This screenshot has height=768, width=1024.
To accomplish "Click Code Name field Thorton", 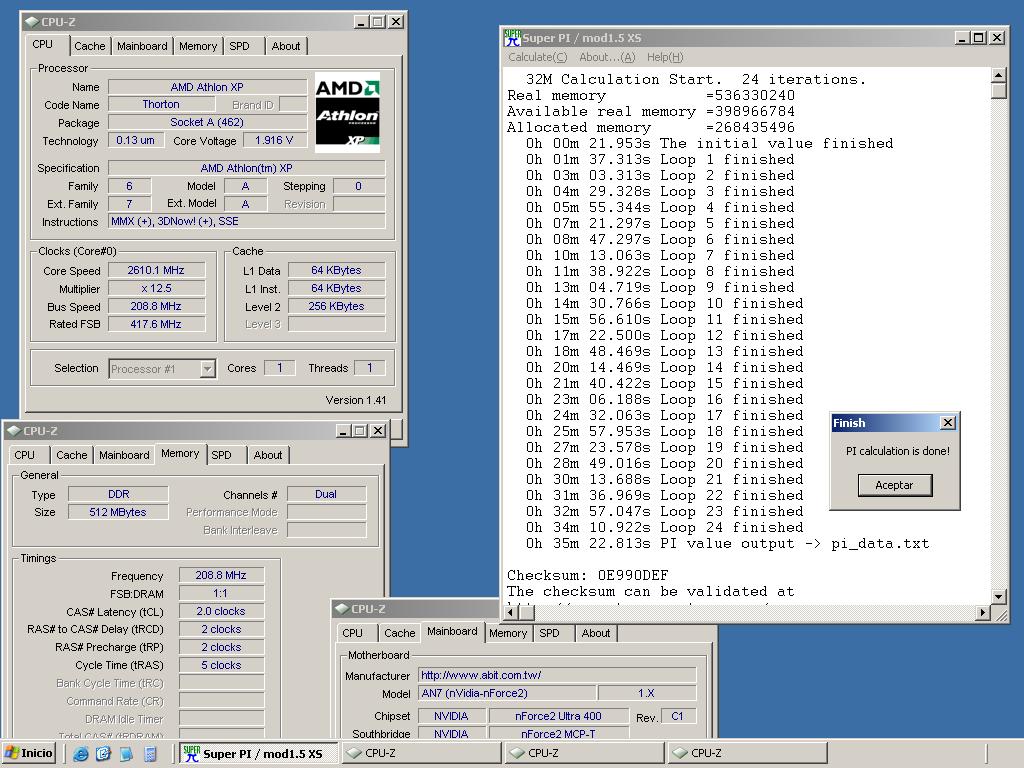I will (161, 104).
